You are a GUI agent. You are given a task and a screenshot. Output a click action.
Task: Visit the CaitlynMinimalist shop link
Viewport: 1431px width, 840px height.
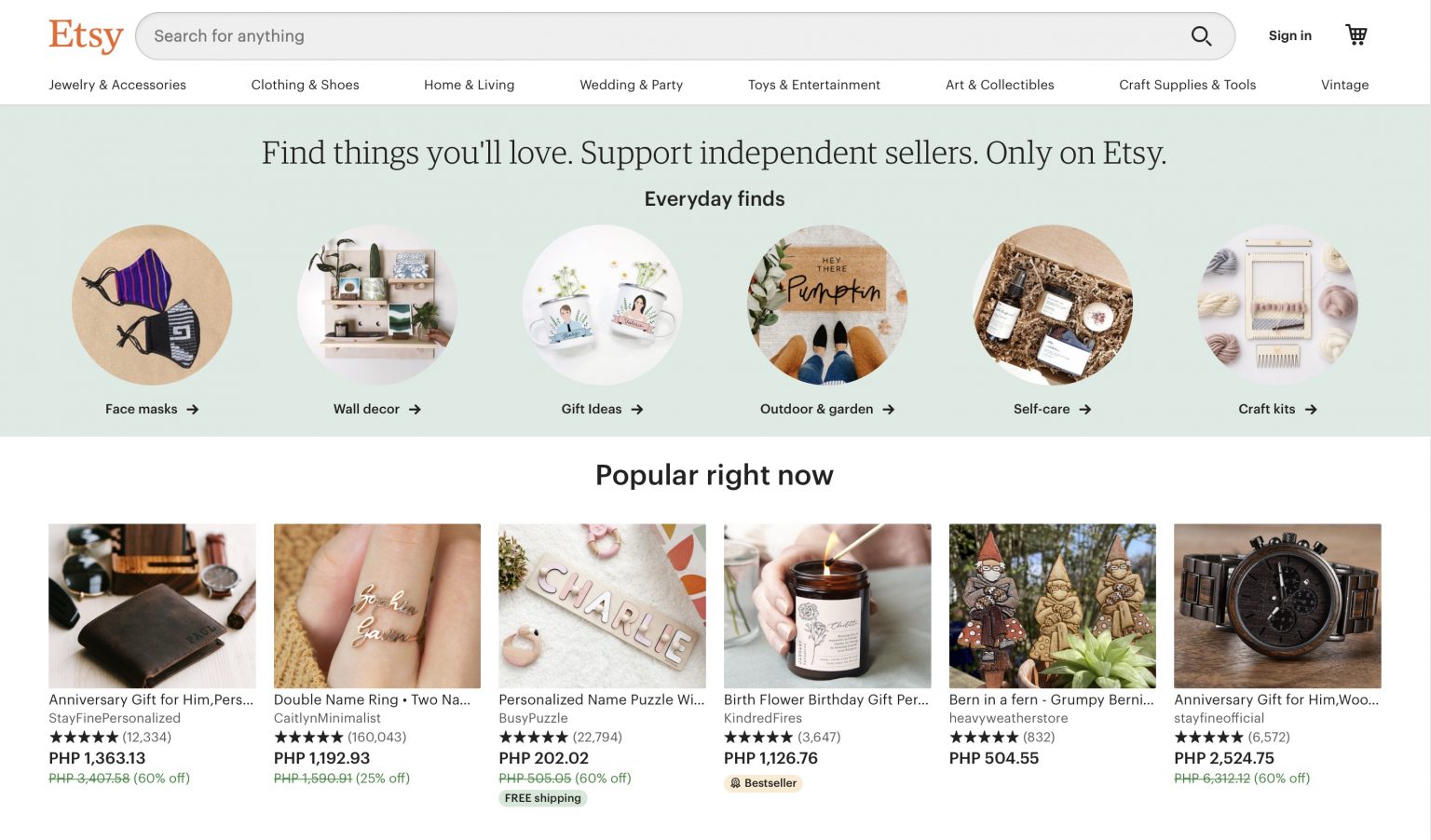pyautogui.click(x=326, y=718)
